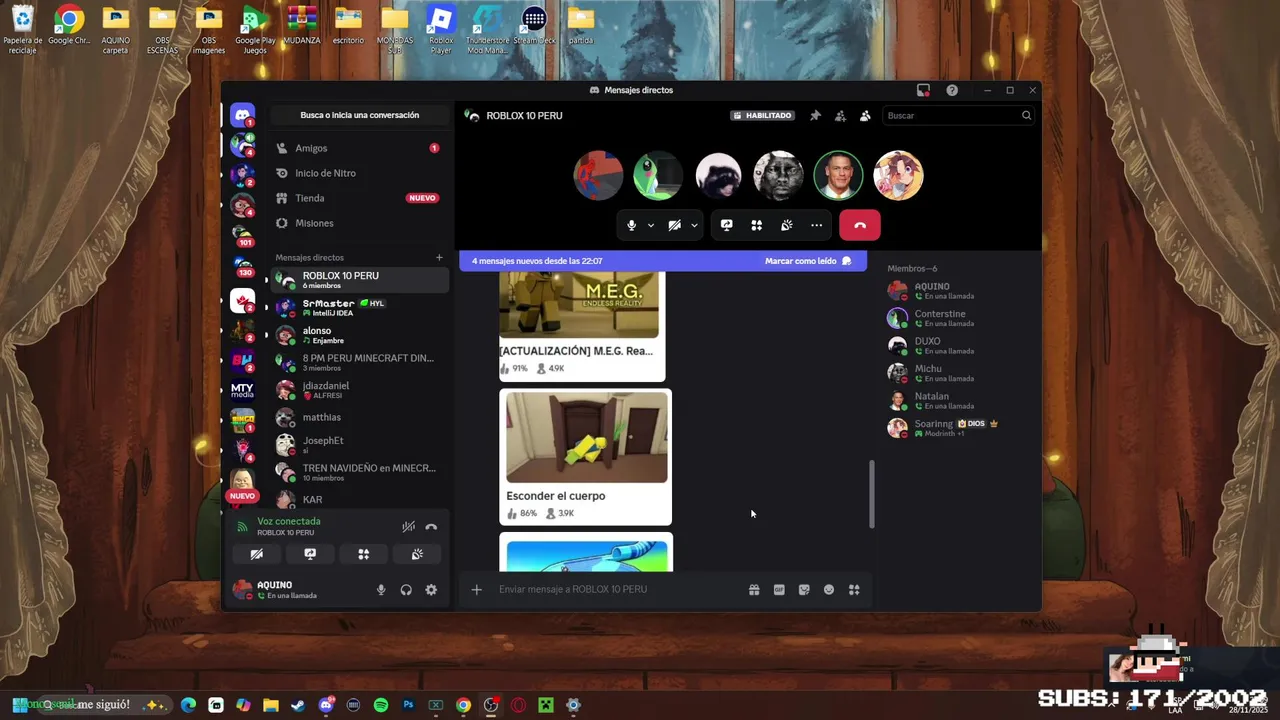Open emoji picker in message bar

[829, 590]
